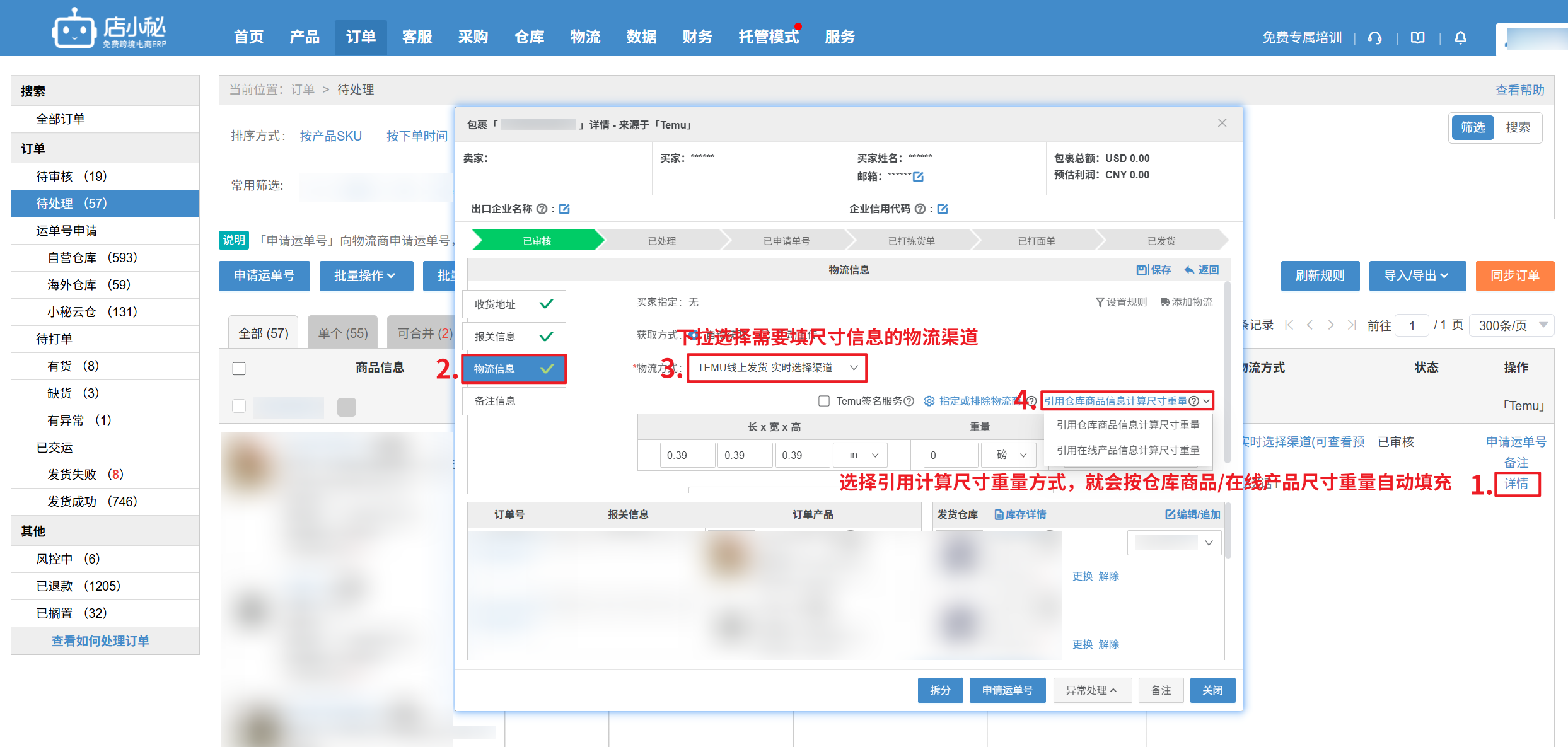Tick the select-all checkbox in product header
The width and height of the screenshot is (1568, 747).
pos(239,368)
